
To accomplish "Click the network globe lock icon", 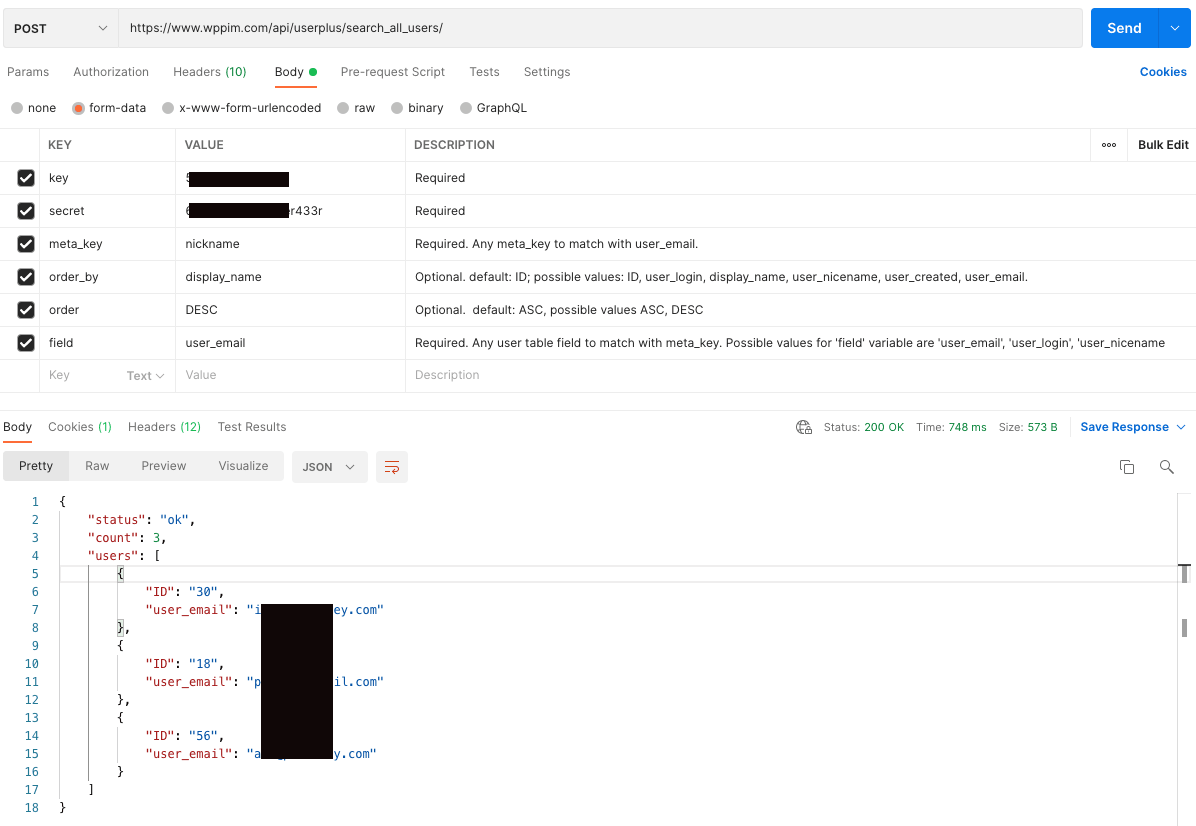I will (x=804, y=427).
